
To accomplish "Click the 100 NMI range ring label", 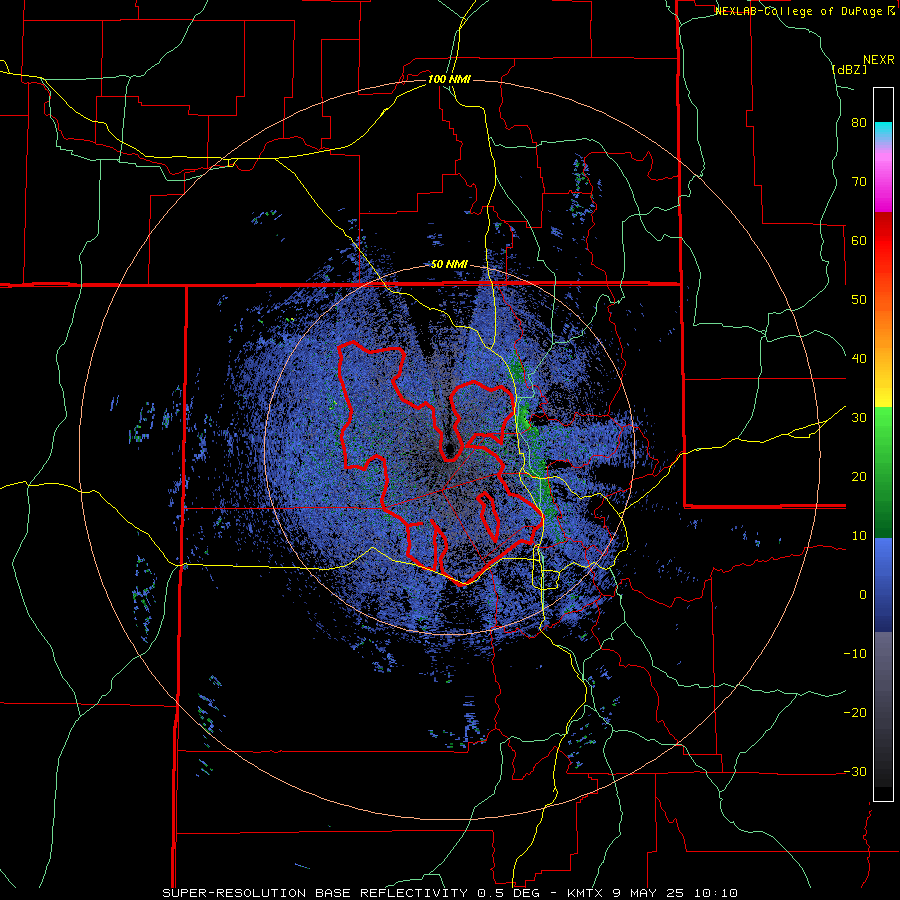I will click(449, 79).
